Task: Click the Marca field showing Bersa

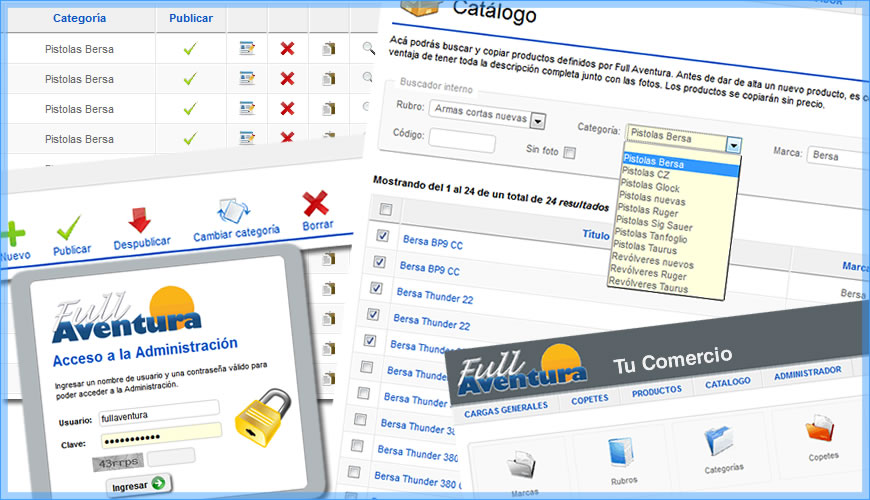Action: point(837,158)
